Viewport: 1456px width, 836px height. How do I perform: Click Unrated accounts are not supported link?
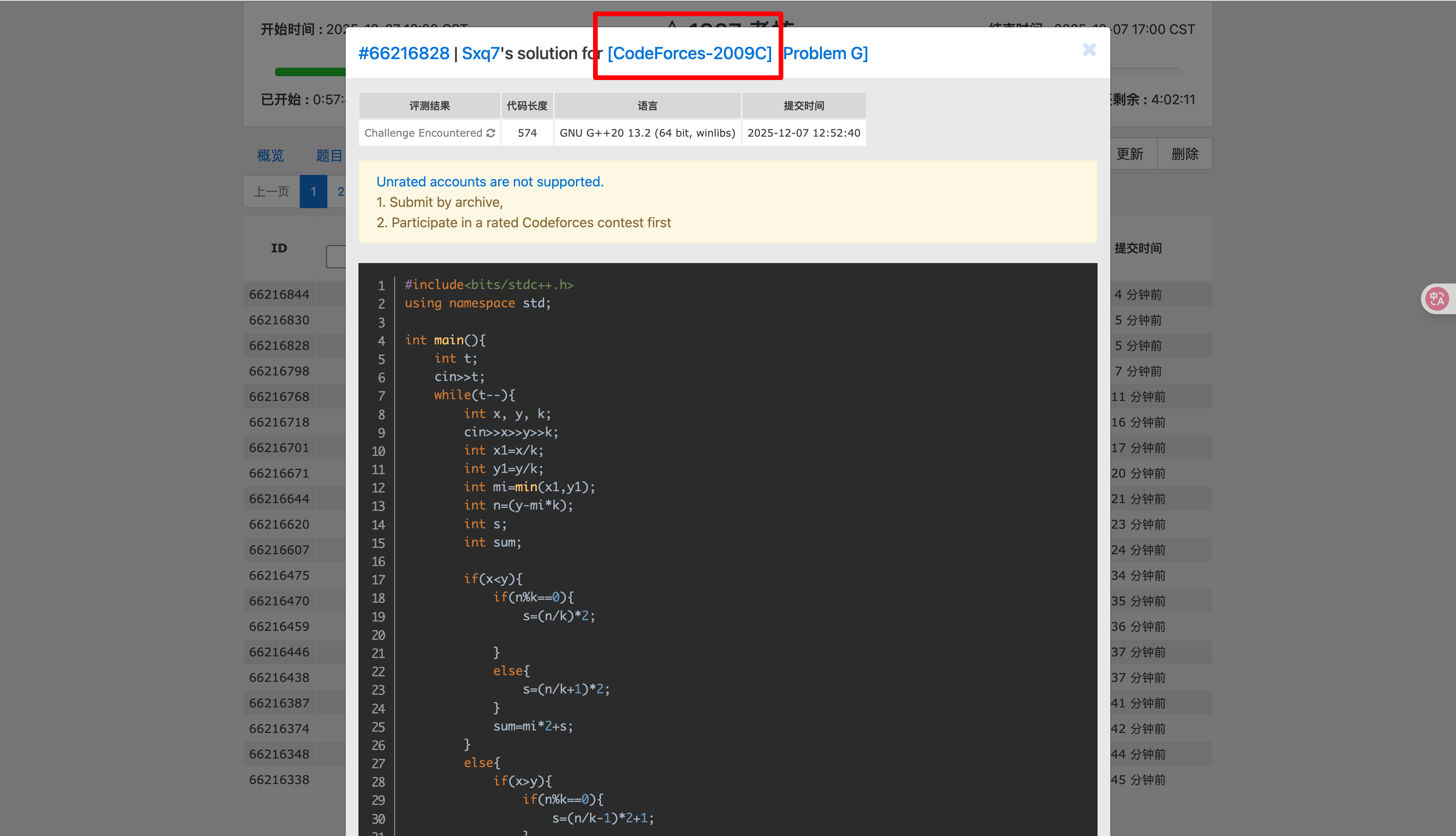pyautogui.click(x=490, y=182)
